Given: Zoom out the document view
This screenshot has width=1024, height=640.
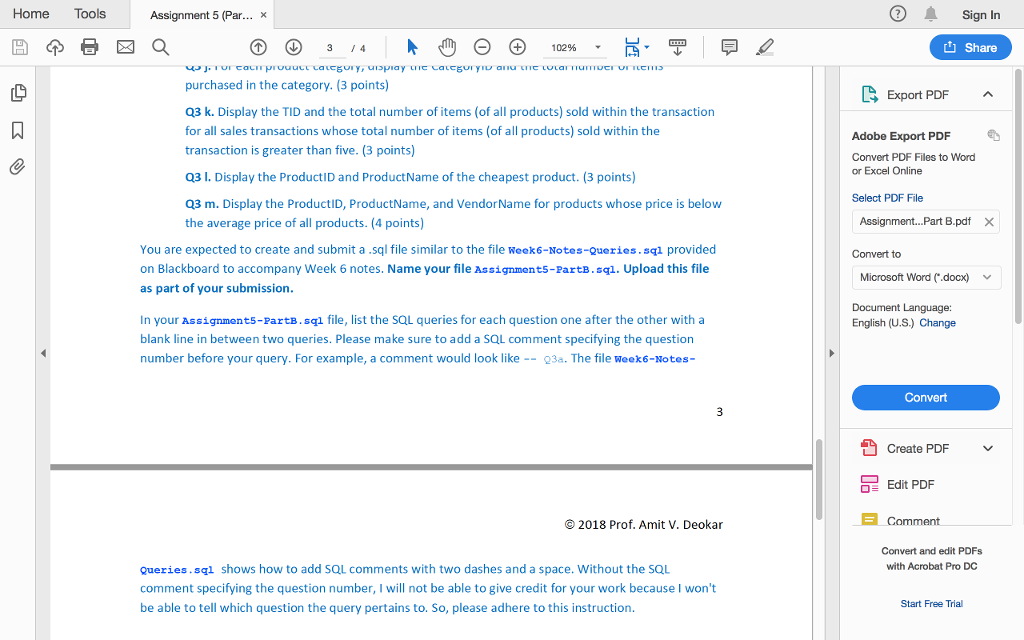Looking at the screenshot, I should click(x=481, y=47).
